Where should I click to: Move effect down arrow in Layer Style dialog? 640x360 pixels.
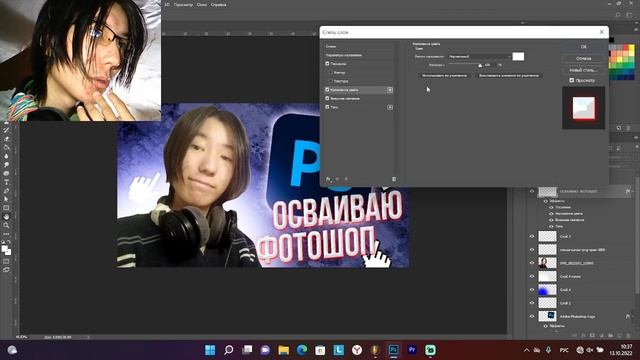tap(346, 179)
